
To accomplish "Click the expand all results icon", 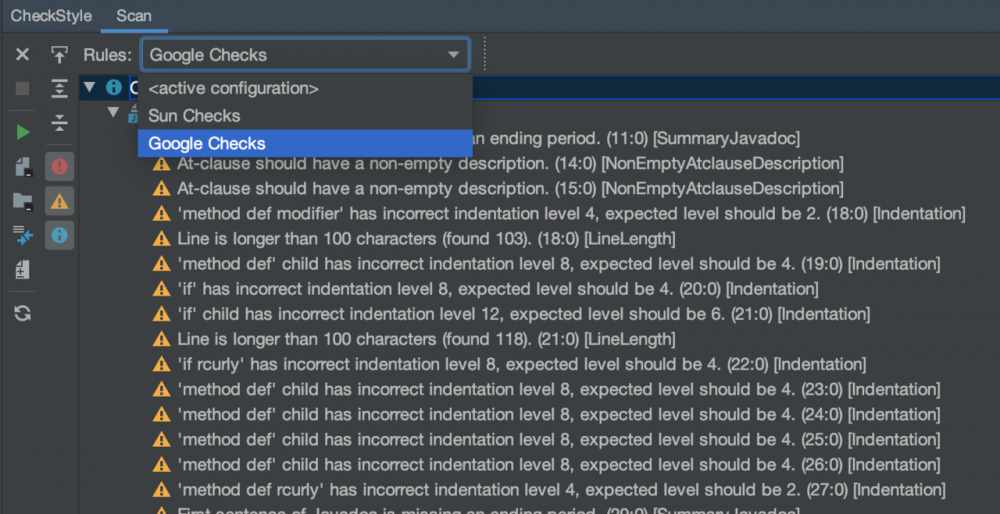I will coord(59,89).
